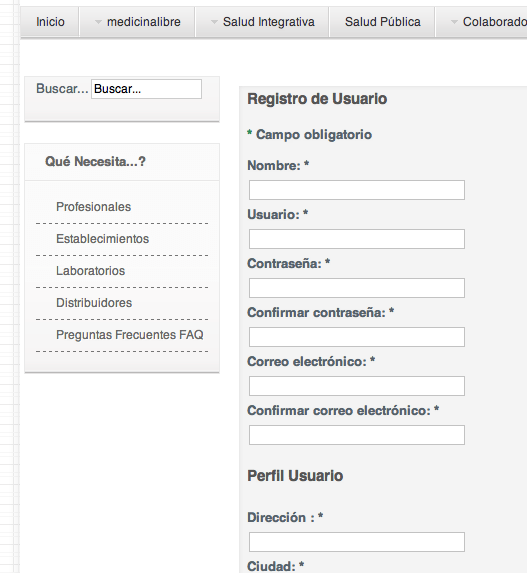Open the Establecimientos link
Screen dimensions: 527x573
point(102,239)
